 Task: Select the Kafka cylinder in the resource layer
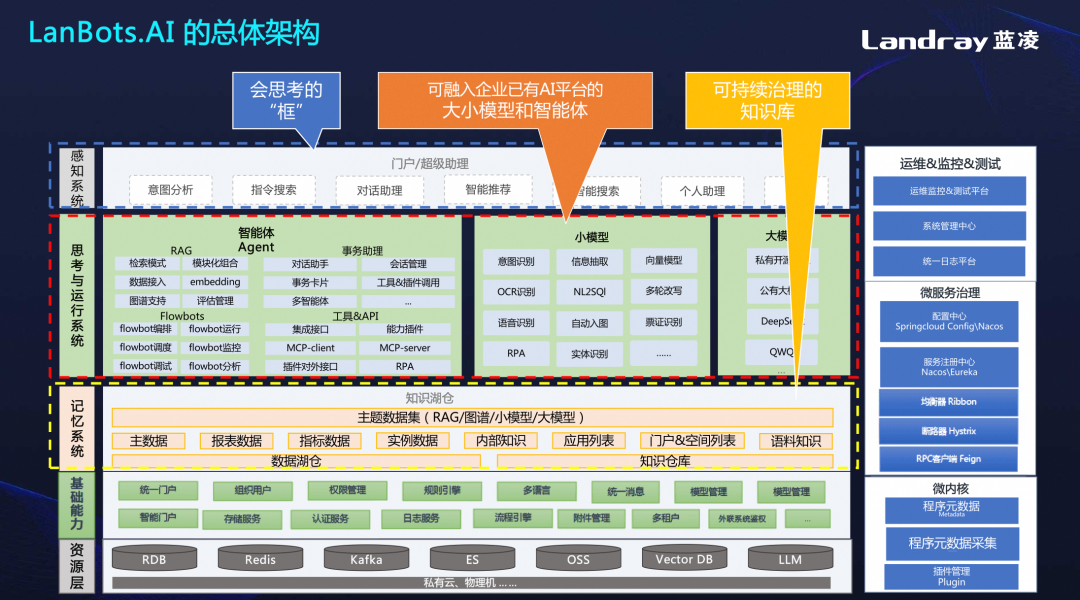coord(366,559)
